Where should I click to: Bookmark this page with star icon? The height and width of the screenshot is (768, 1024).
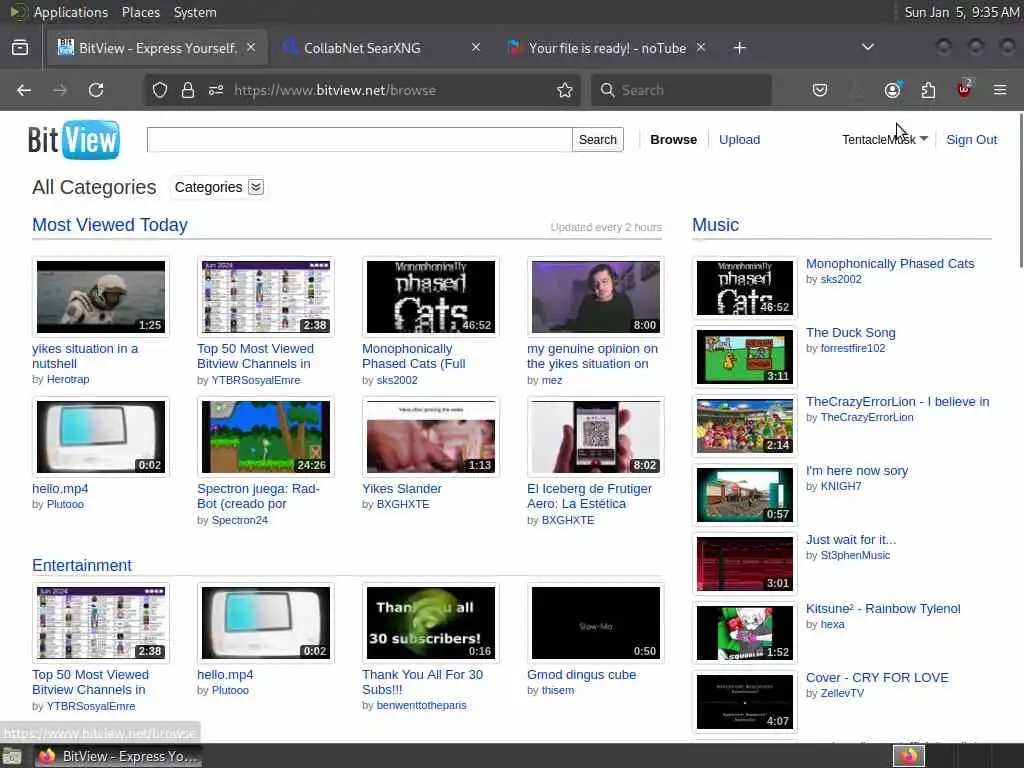(x=565, y=90)
